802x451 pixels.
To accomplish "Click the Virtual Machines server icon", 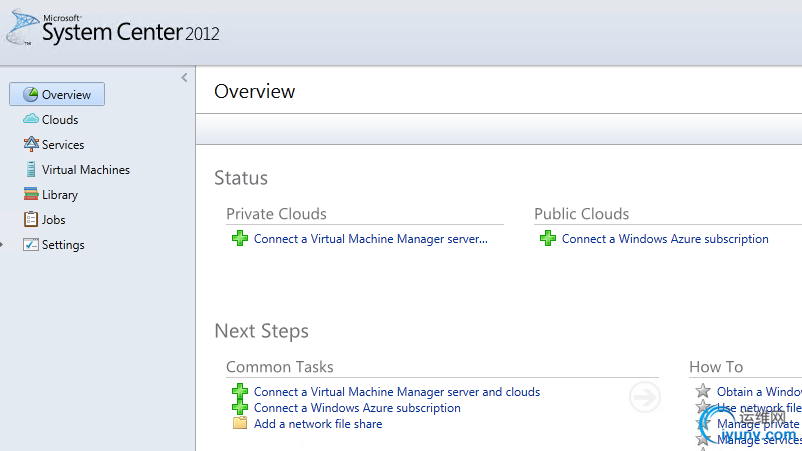I will coord(31,169).
